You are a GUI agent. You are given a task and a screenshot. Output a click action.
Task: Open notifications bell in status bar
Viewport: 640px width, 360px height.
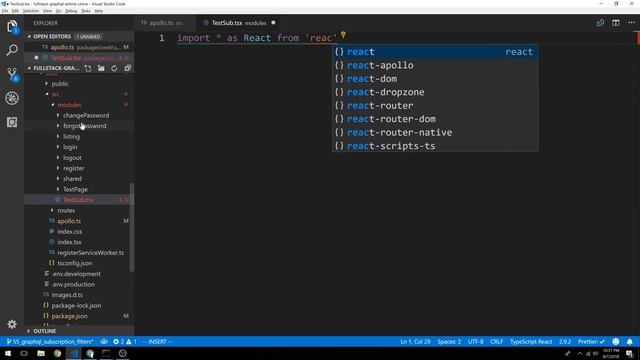[629, 342]
